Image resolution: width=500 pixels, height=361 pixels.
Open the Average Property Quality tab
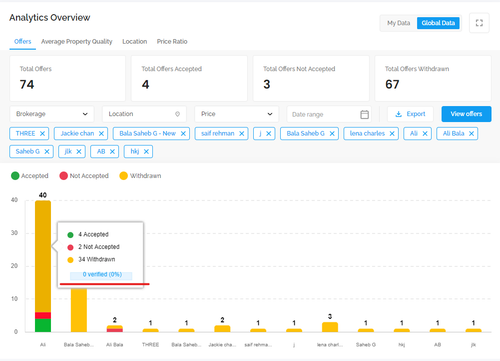(x=77, y=42)
